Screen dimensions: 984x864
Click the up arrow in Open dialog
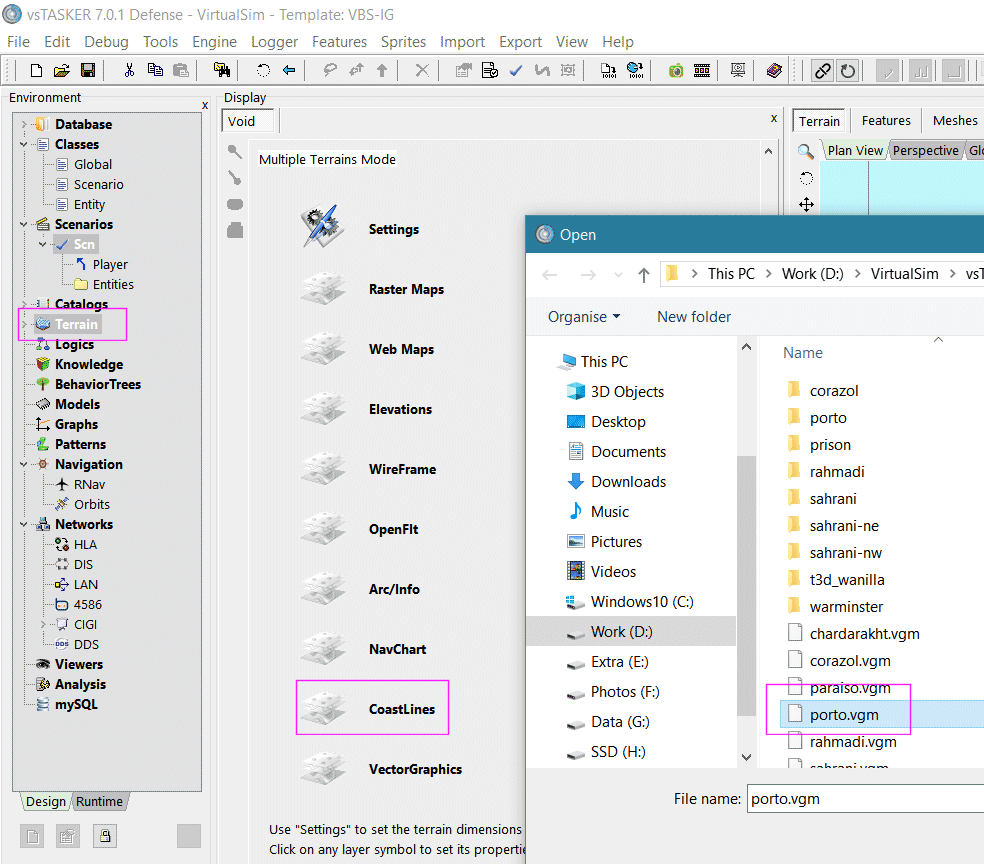(x=644, y=274)
